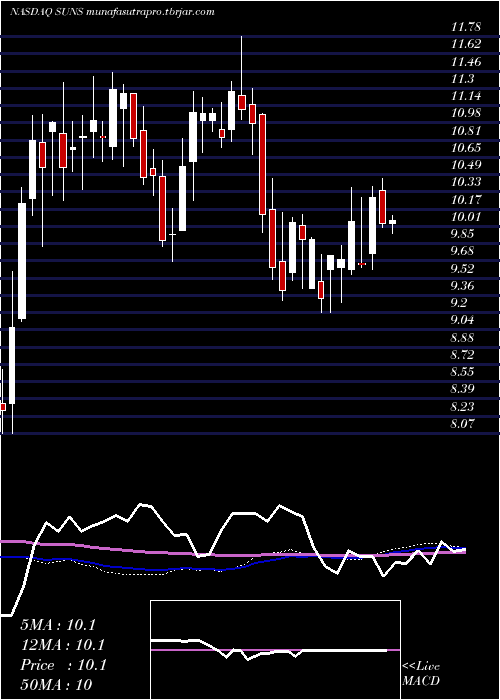
Task: Click the 5MA : 10.1 readout
Action: click(58, 625)
